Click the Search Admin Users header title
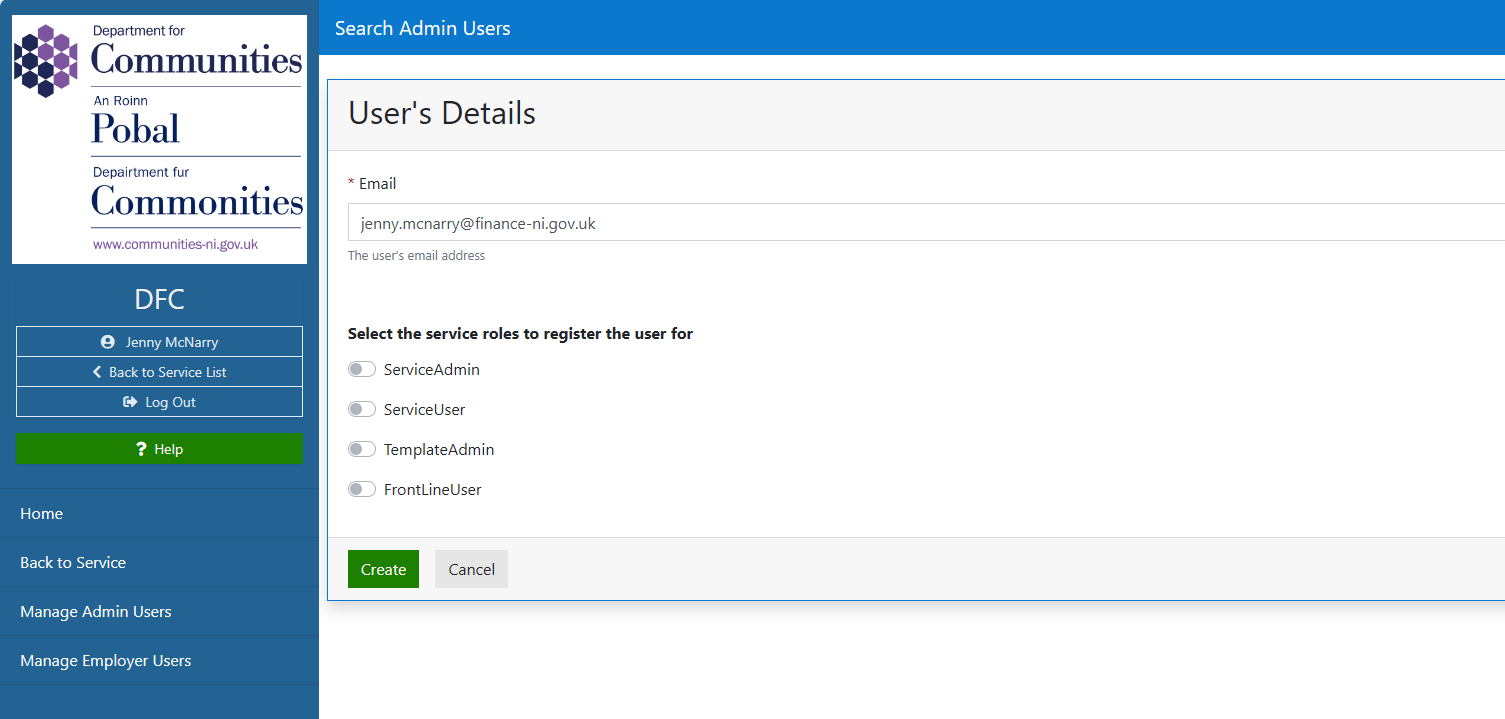 [423, 28]
